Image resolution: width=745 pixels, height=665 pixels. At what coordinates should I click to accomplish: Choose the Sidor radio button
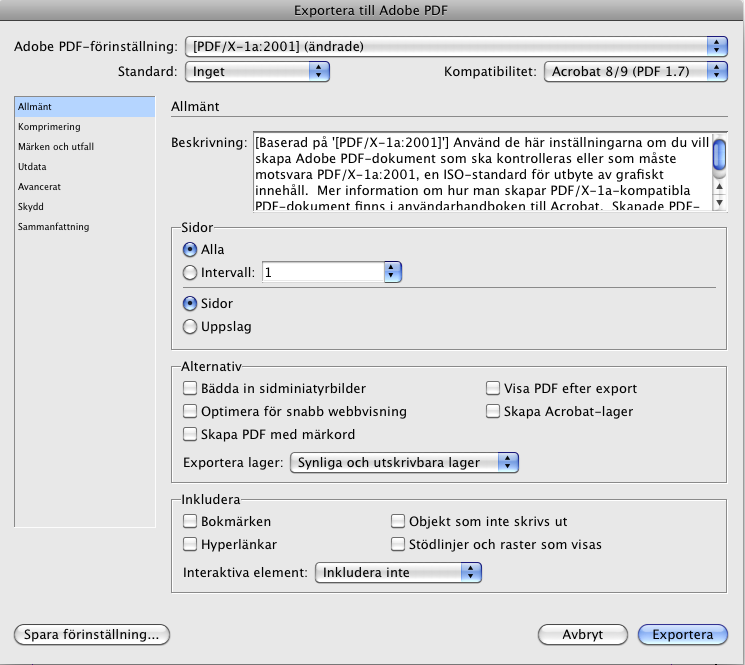click(190, 304)
